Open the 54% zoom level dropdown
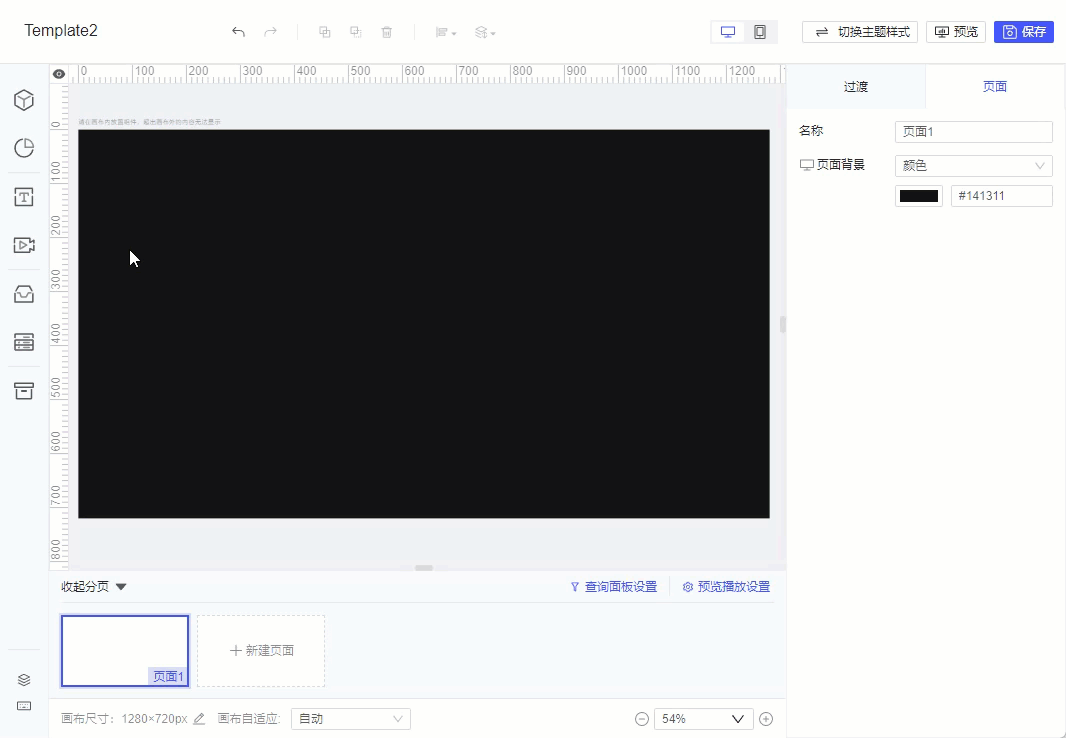This screenshot has height=738, width=1066. (x=703, y=718)
